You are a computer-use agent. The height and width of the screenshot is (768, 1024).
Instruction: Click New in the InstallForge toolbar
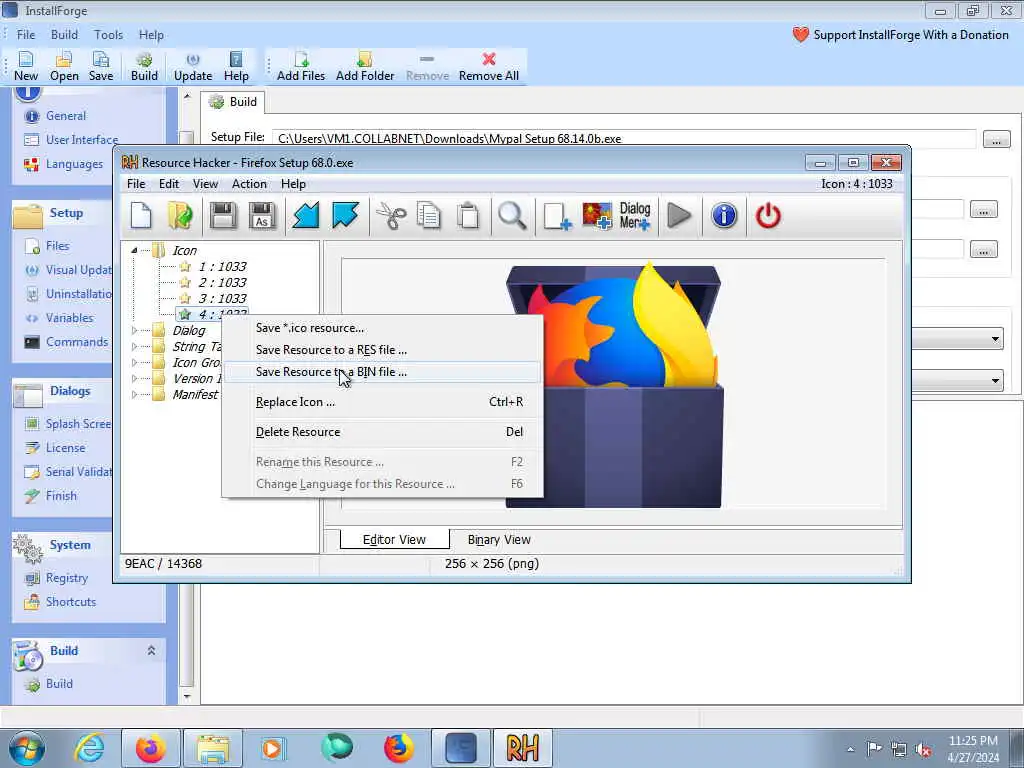click(26, 67)
